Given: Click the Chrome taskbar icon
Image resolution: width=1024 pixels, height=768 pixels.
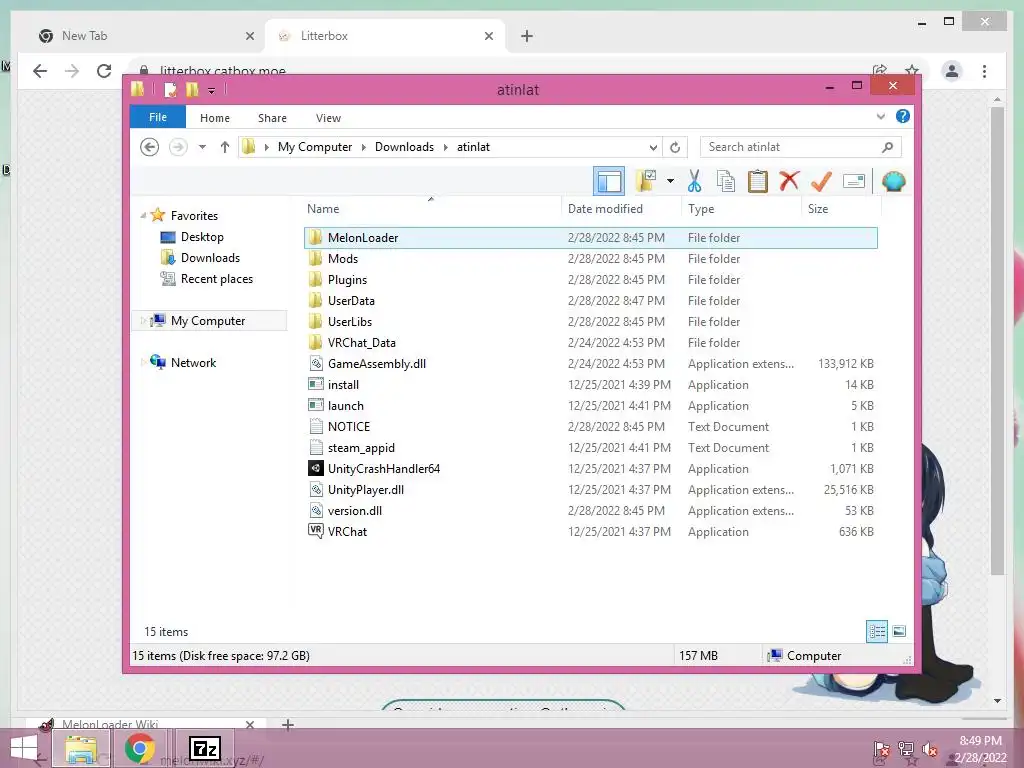Looking at the screenshot, I should coord(140,748).
